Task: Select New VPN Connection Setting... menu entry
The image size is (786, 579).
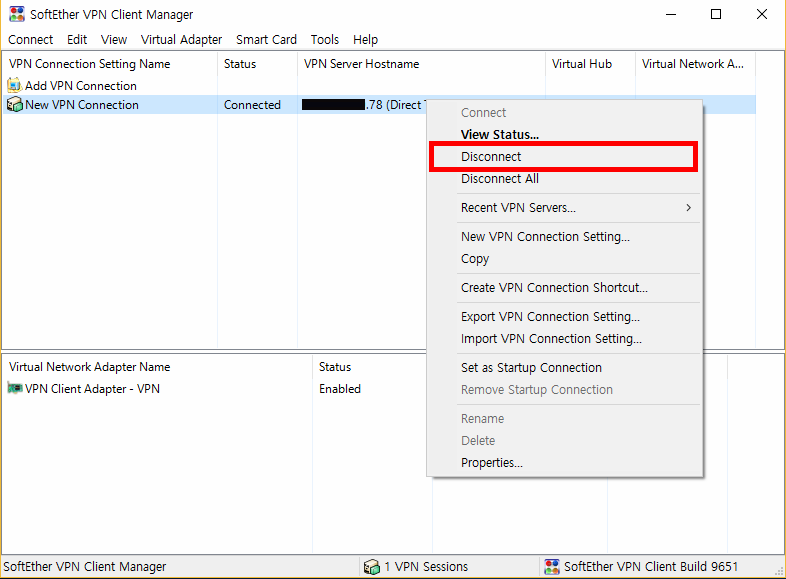Action: point(564,237)
